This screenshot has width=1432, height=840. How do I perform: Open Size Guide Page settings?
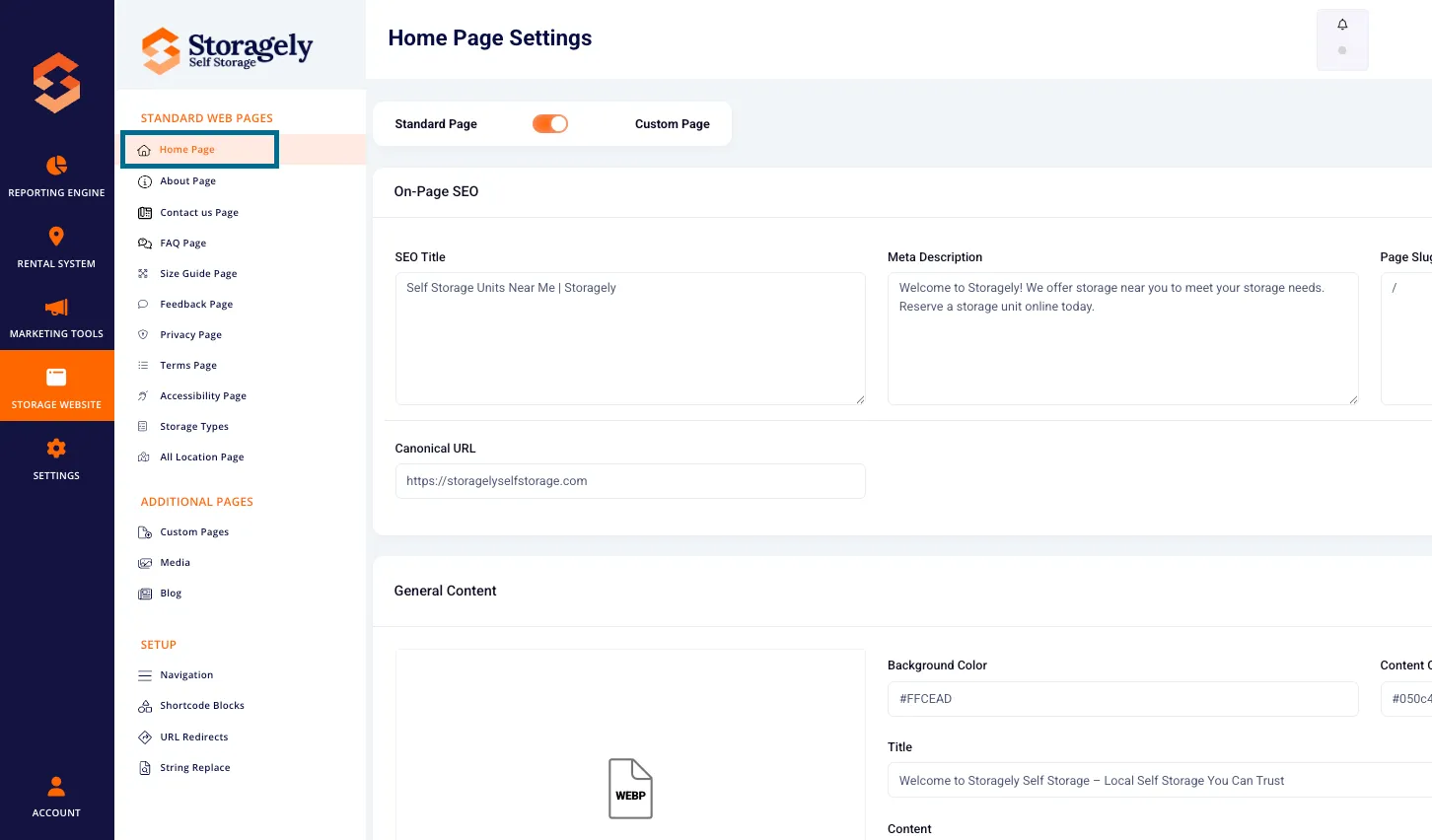click(198, 274)
